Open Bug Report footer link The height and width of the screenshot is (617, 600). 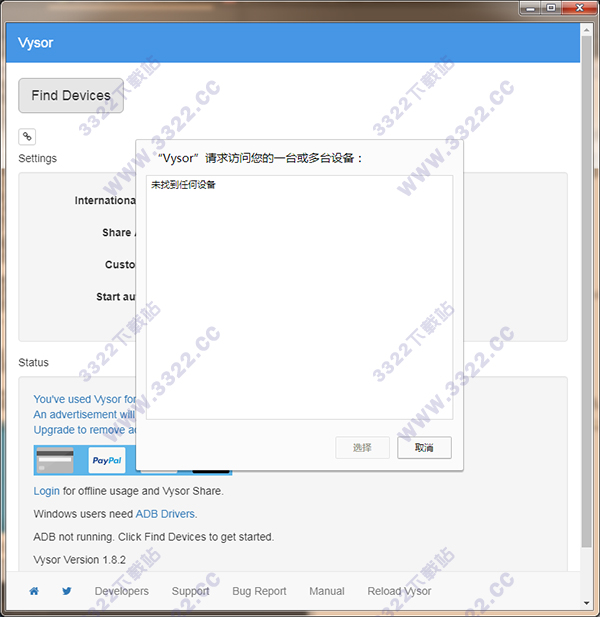pyautogui.click(x=259, y=591)
